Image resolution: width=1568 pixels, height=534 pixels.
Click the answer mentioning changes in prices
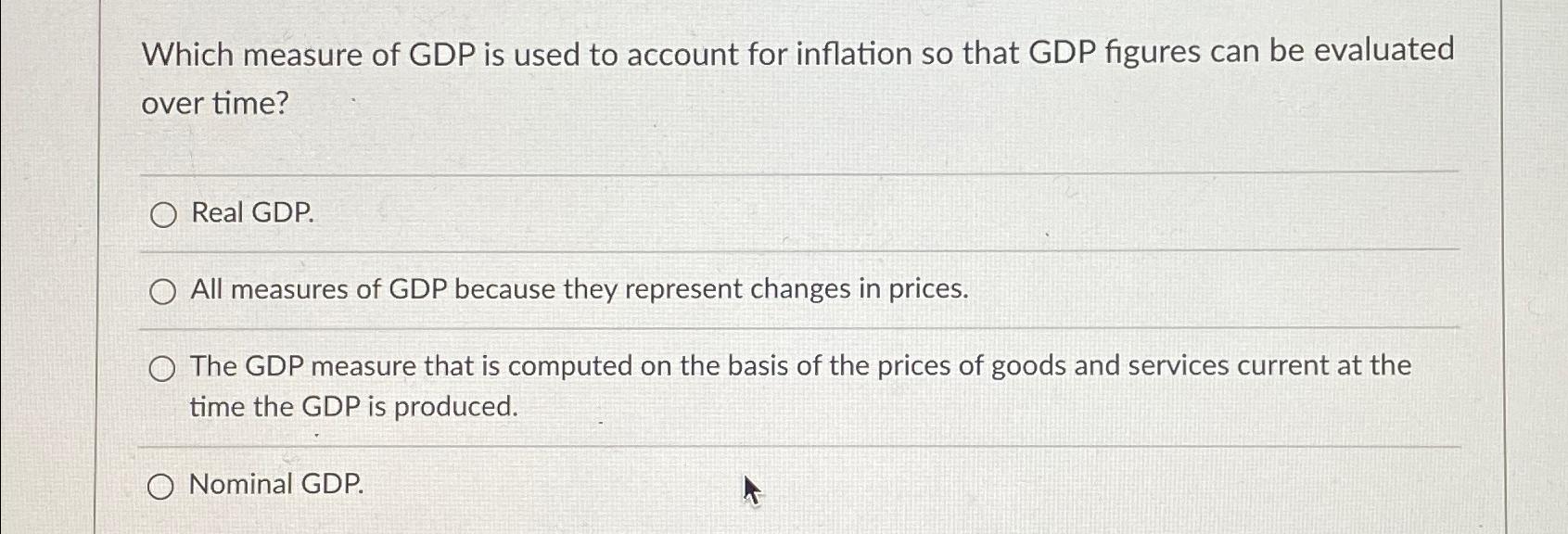click(577, 290)
